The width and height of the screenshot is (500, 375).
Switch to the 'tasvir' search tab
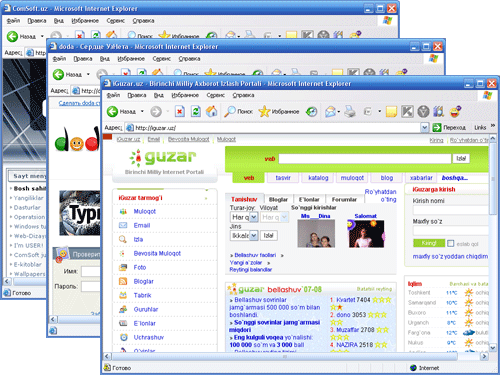pyautogui.click(x=283, y=178)
